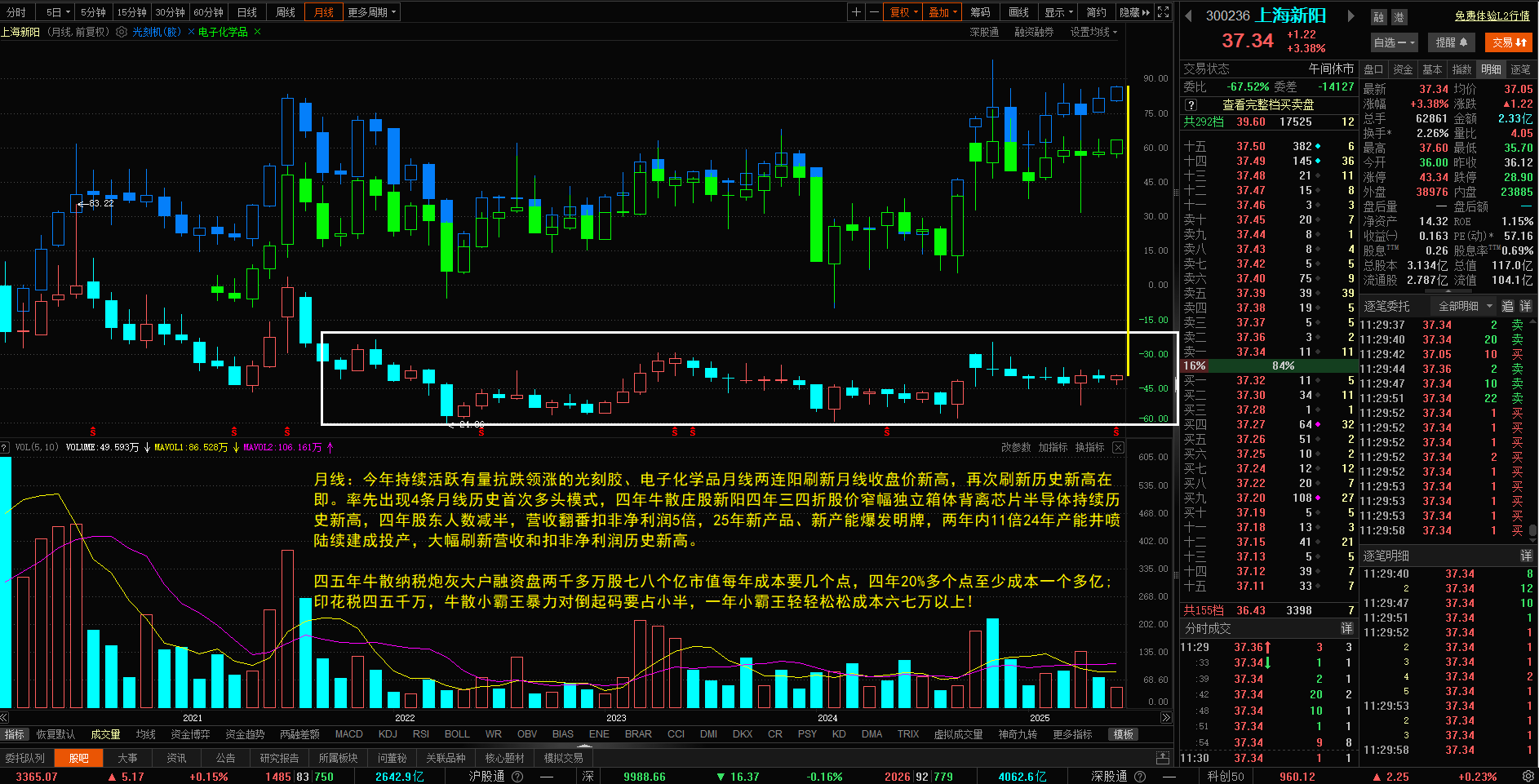The height and width of the screenshot is (784, 1539).
Task: Select MACD indicator tab
Action: pyautogui.click(x=349, y=734)
